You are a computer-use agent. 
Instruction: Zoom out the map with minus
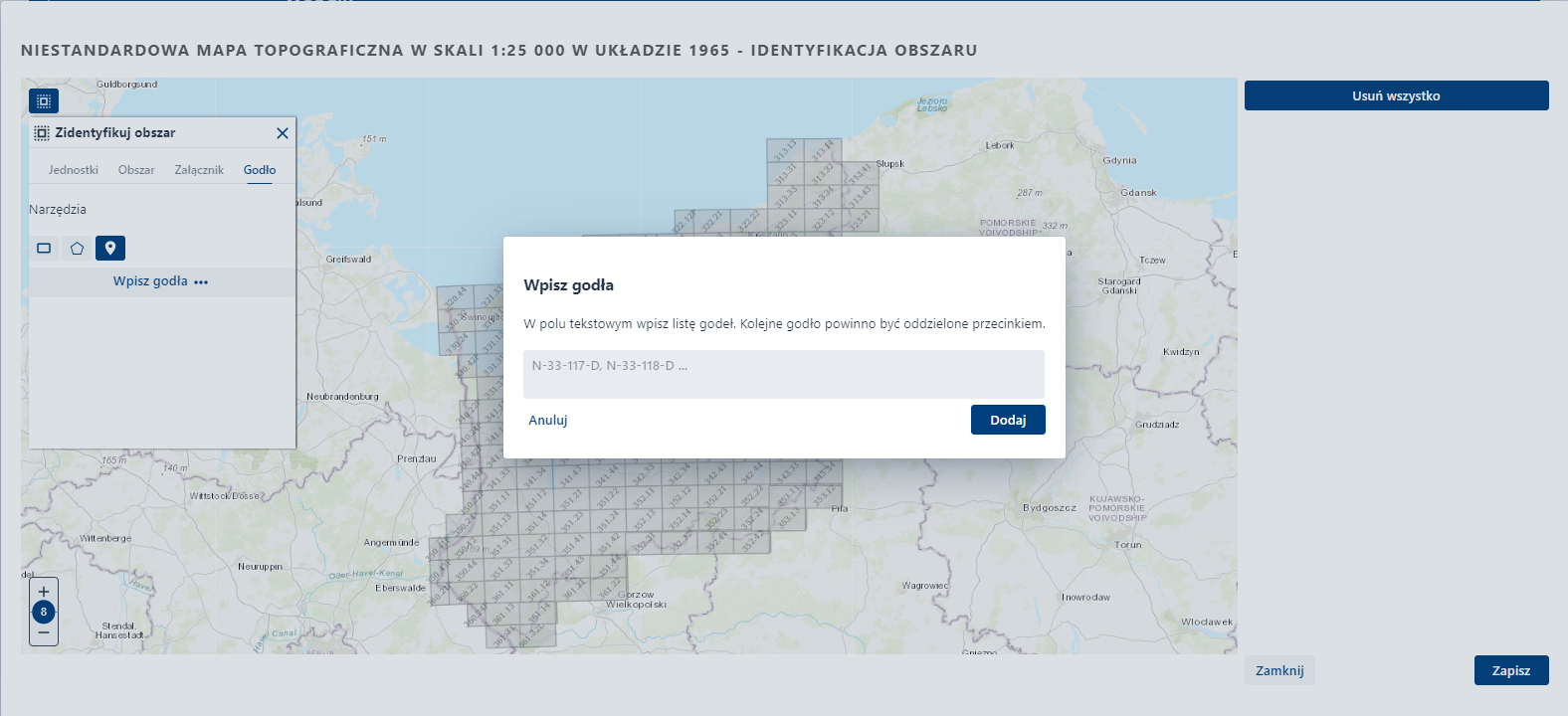pyautogui.click(x=44, y=632)
